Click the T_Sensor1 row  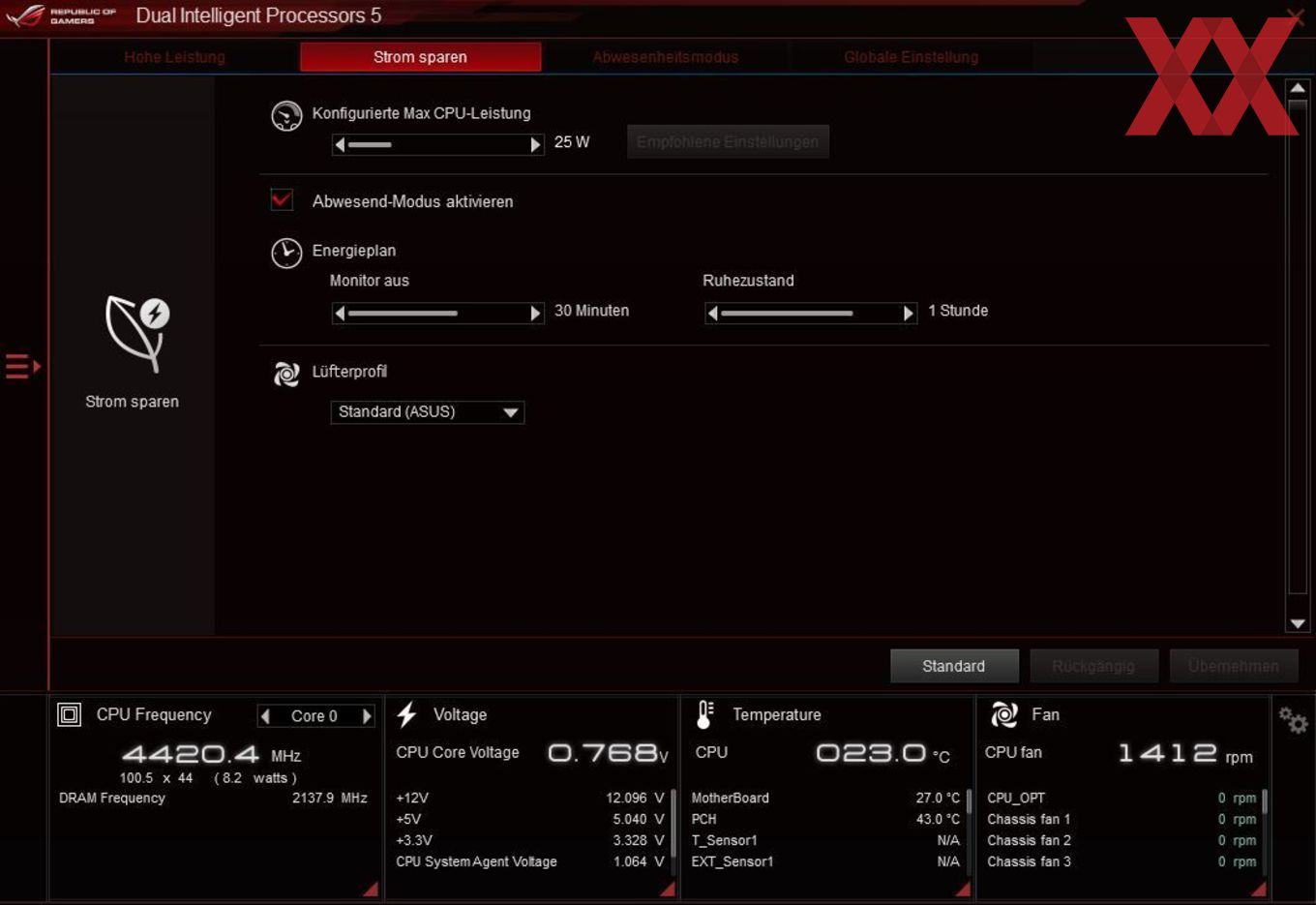[826, 840]
